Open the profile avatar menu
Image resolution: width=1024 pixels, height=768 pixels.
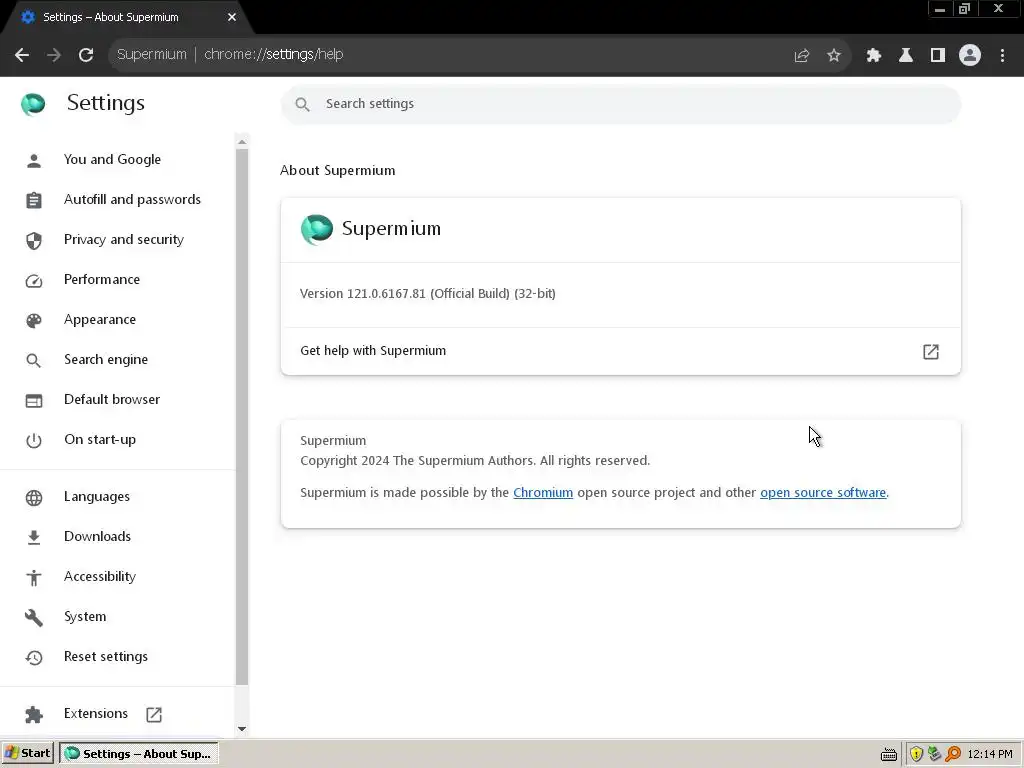click(x=969, y=56)
